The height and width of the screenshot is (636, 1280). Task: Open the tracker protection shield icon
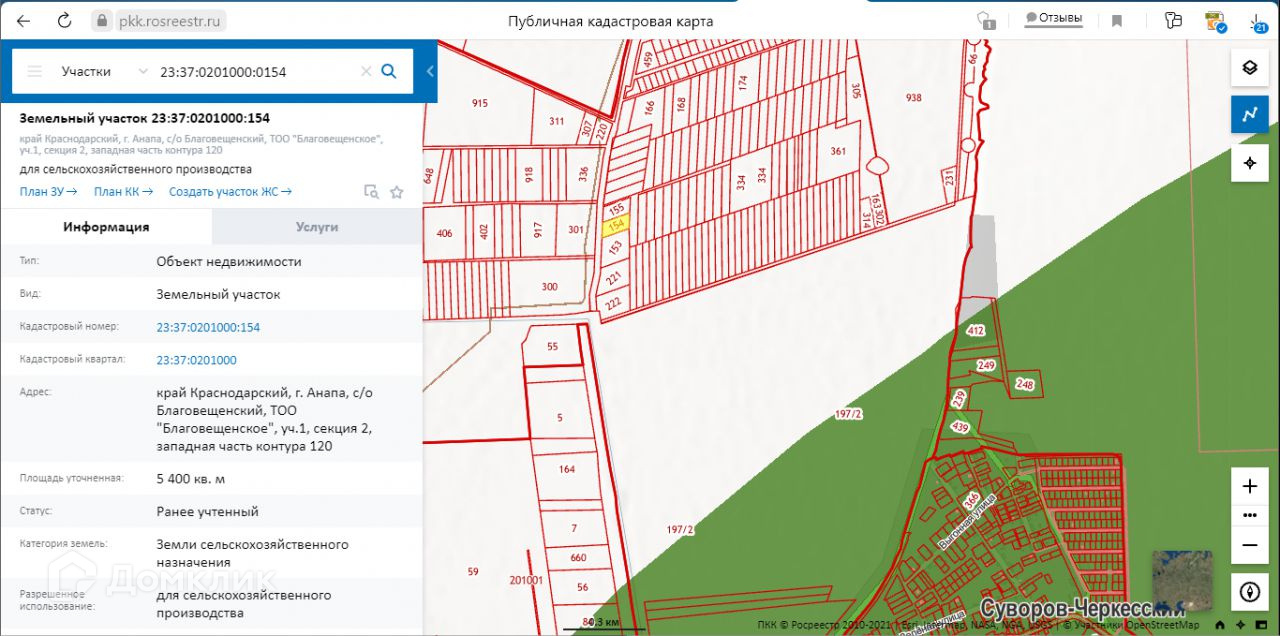[x=986, y=20]
